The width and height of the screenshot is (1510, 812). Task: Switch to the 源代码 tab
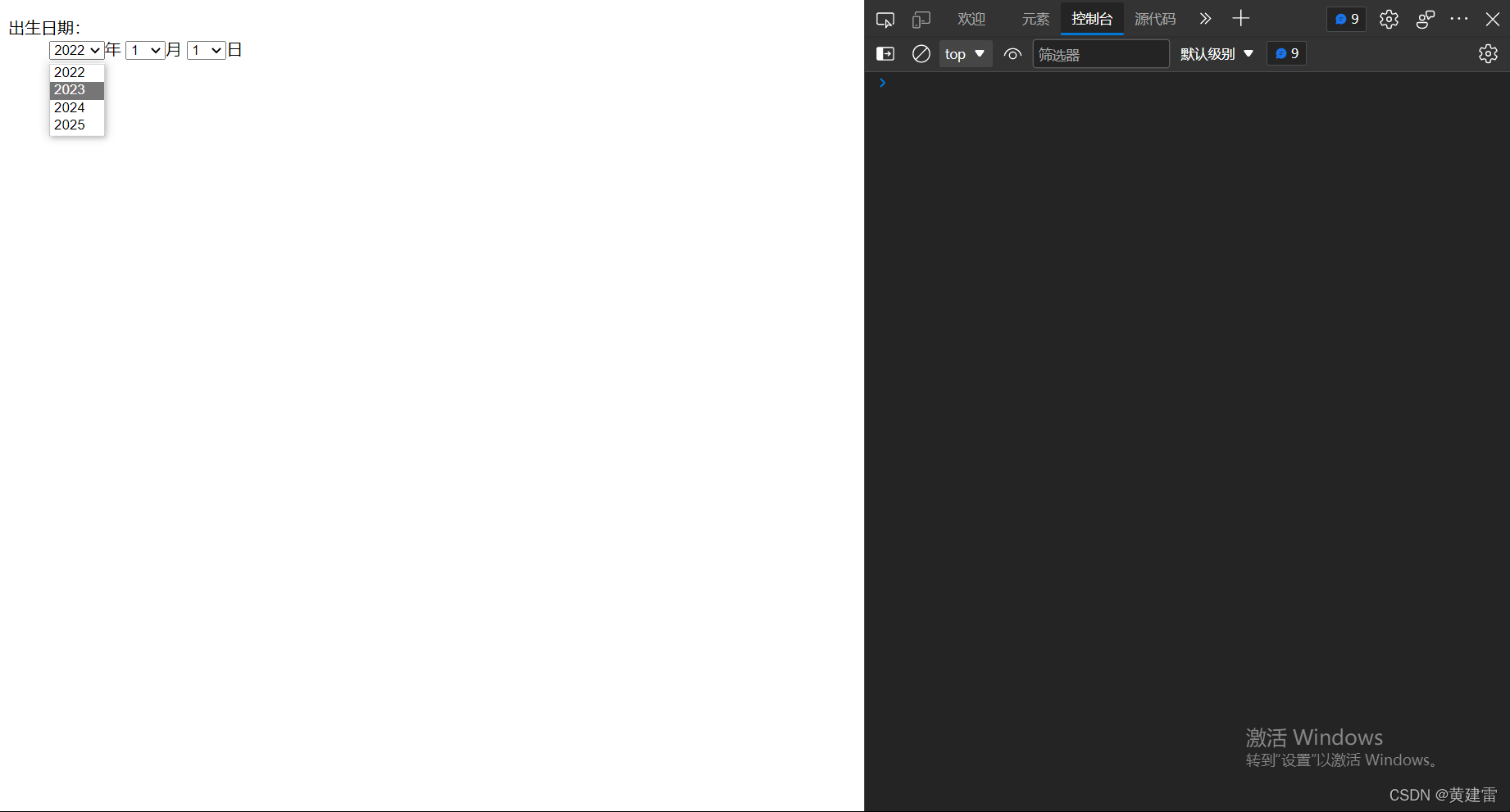pos(1155,19)
